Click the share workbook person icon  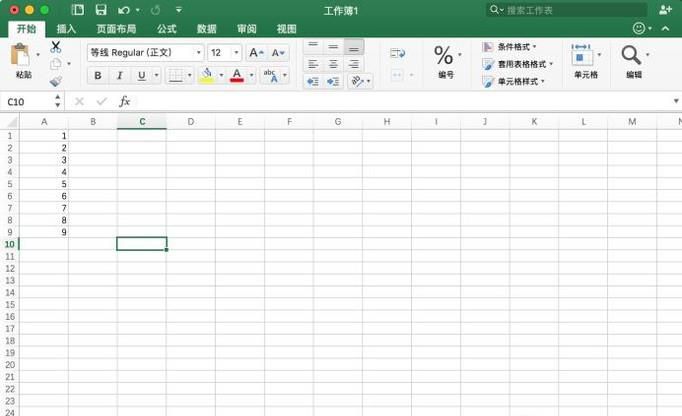tap(666, 10)
